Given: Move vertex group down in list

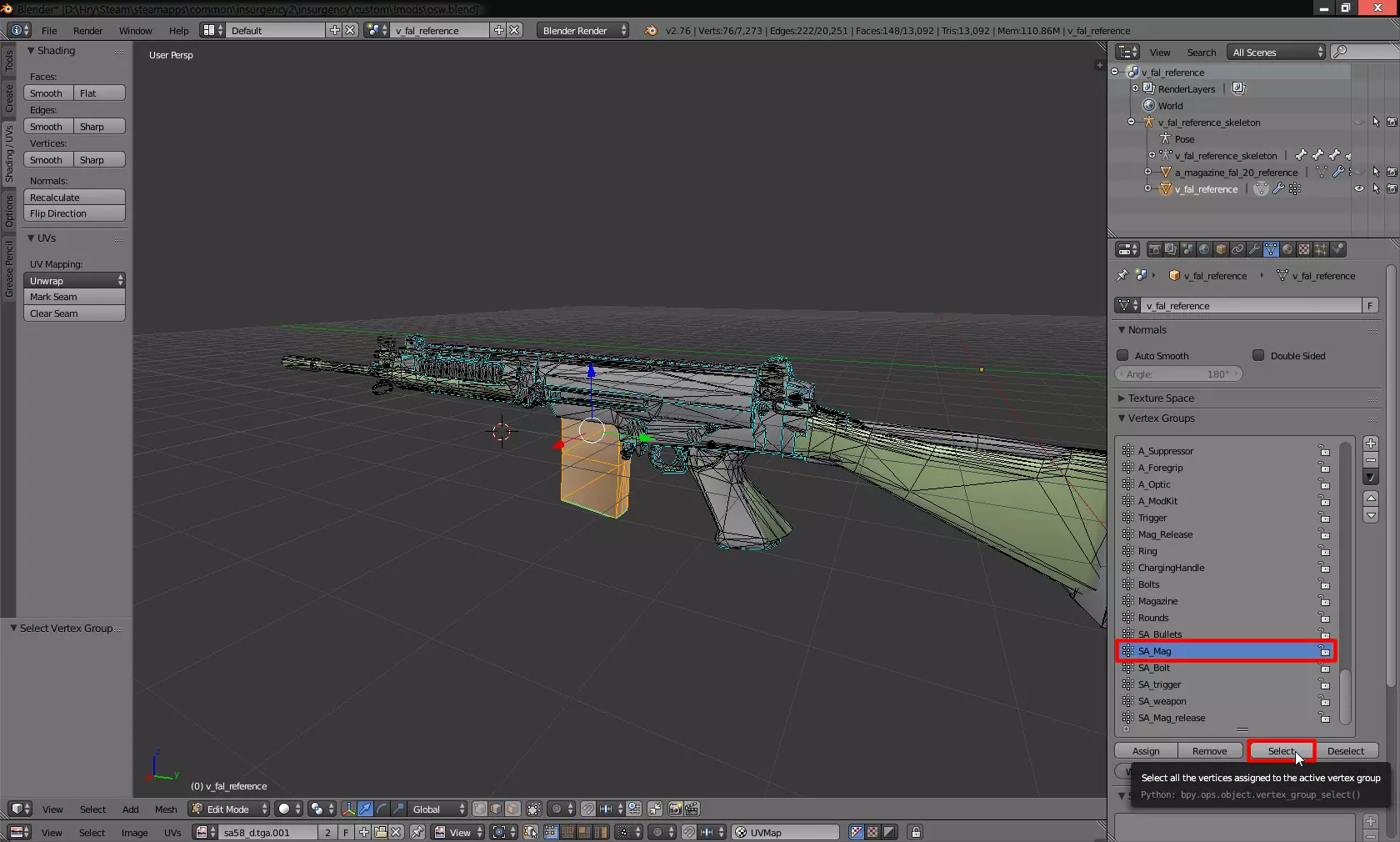Looking at the screenshot, I should pyautogui.click(x=1371, y=515).
